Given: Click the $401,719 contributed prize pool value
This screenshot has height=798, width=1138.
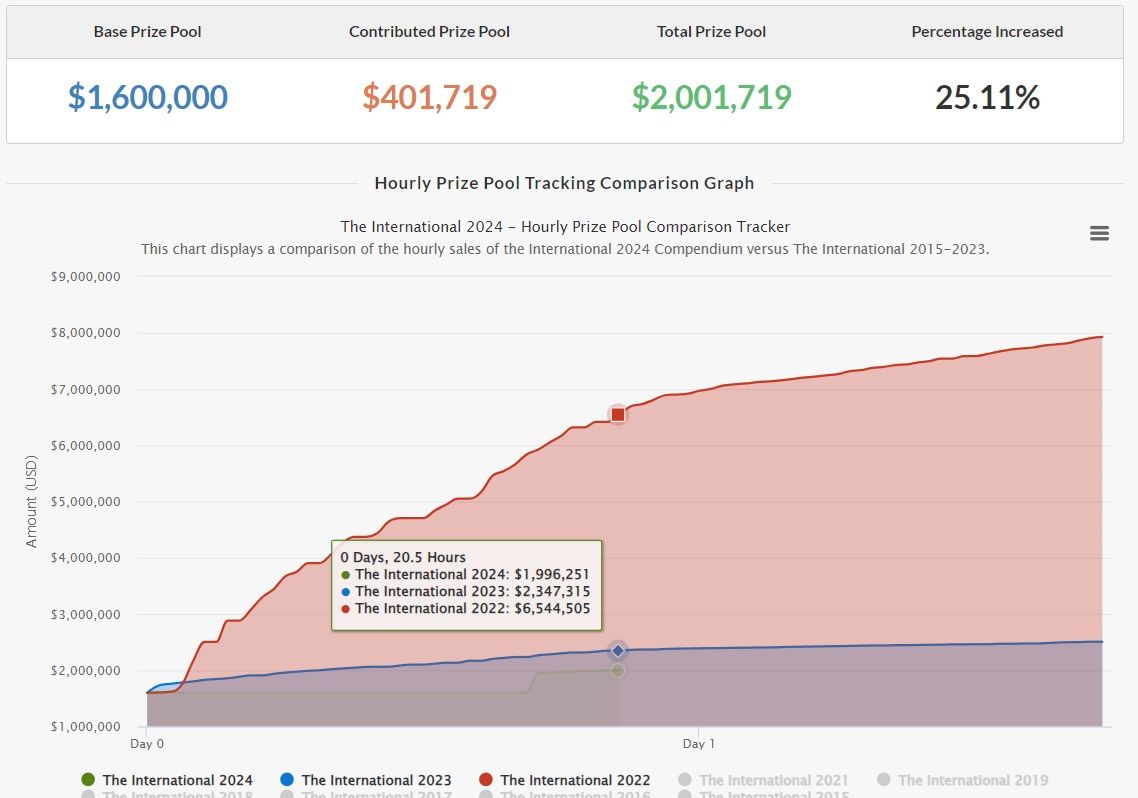Looking at the screenshot, I should (429, 97).
